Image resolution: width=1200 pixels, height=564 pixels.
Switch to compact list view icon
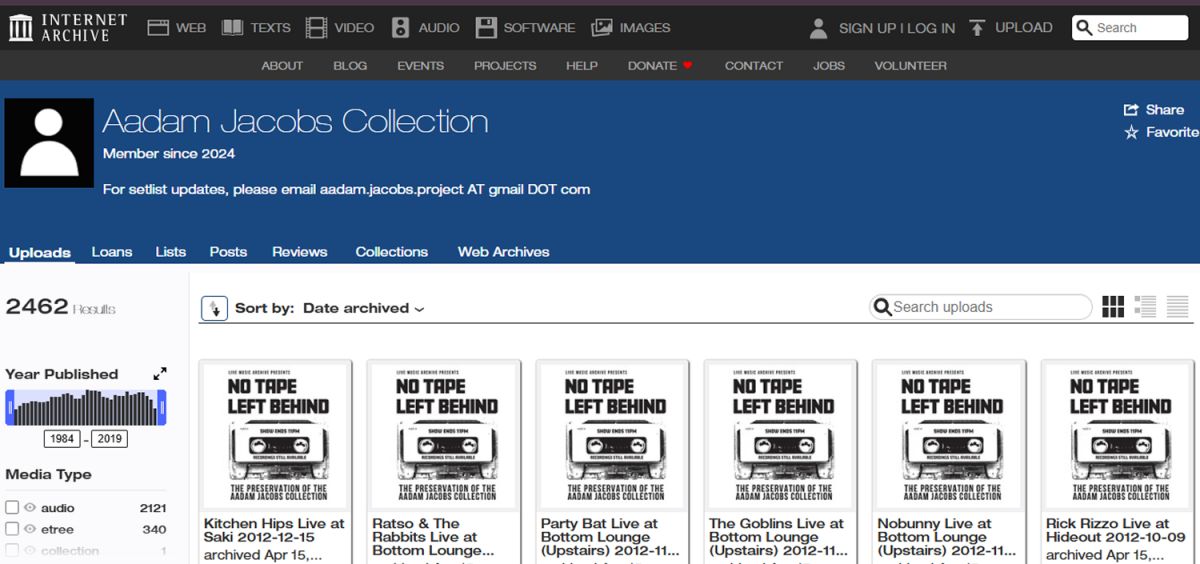click(1178, 307)
